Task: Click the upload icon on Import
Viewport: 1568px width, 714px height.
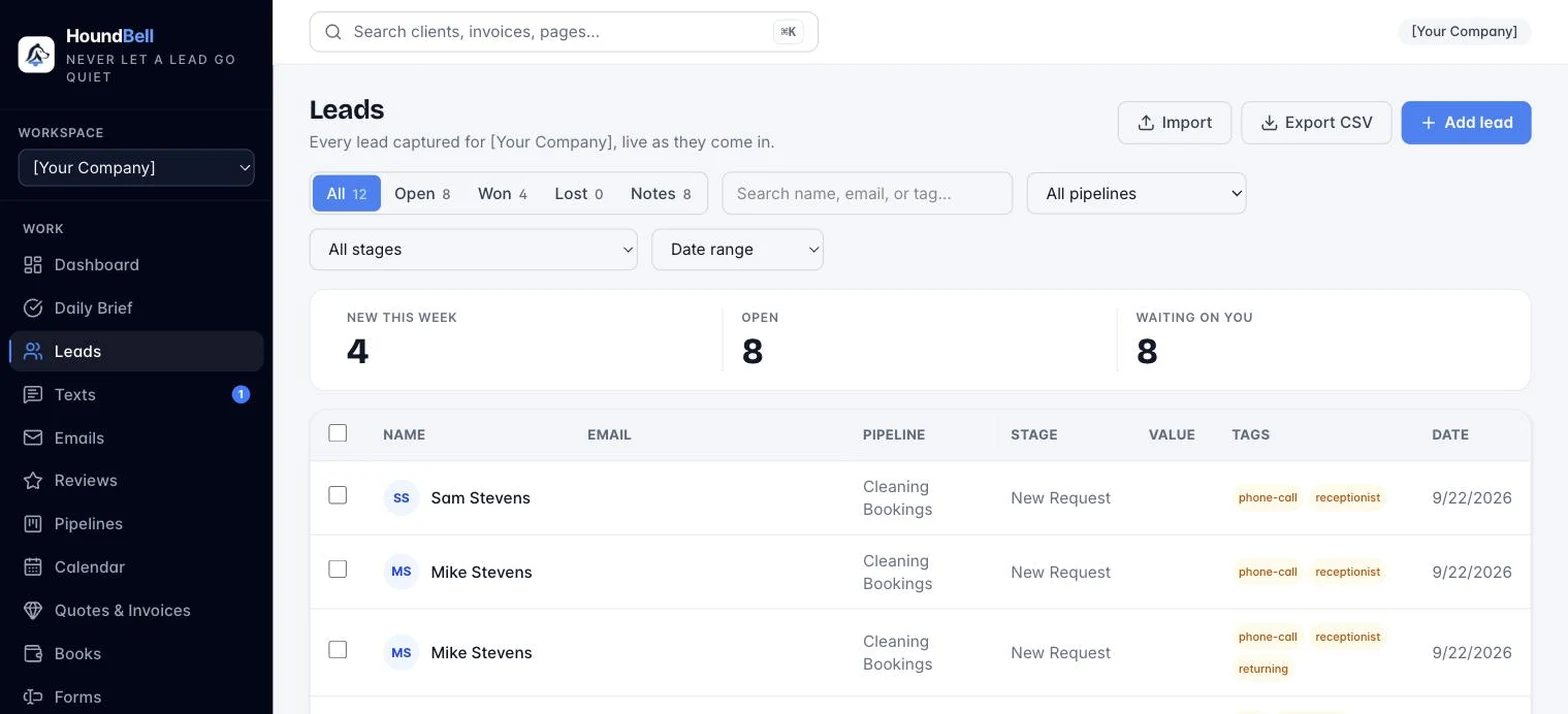Action: tap(1146, 123)
